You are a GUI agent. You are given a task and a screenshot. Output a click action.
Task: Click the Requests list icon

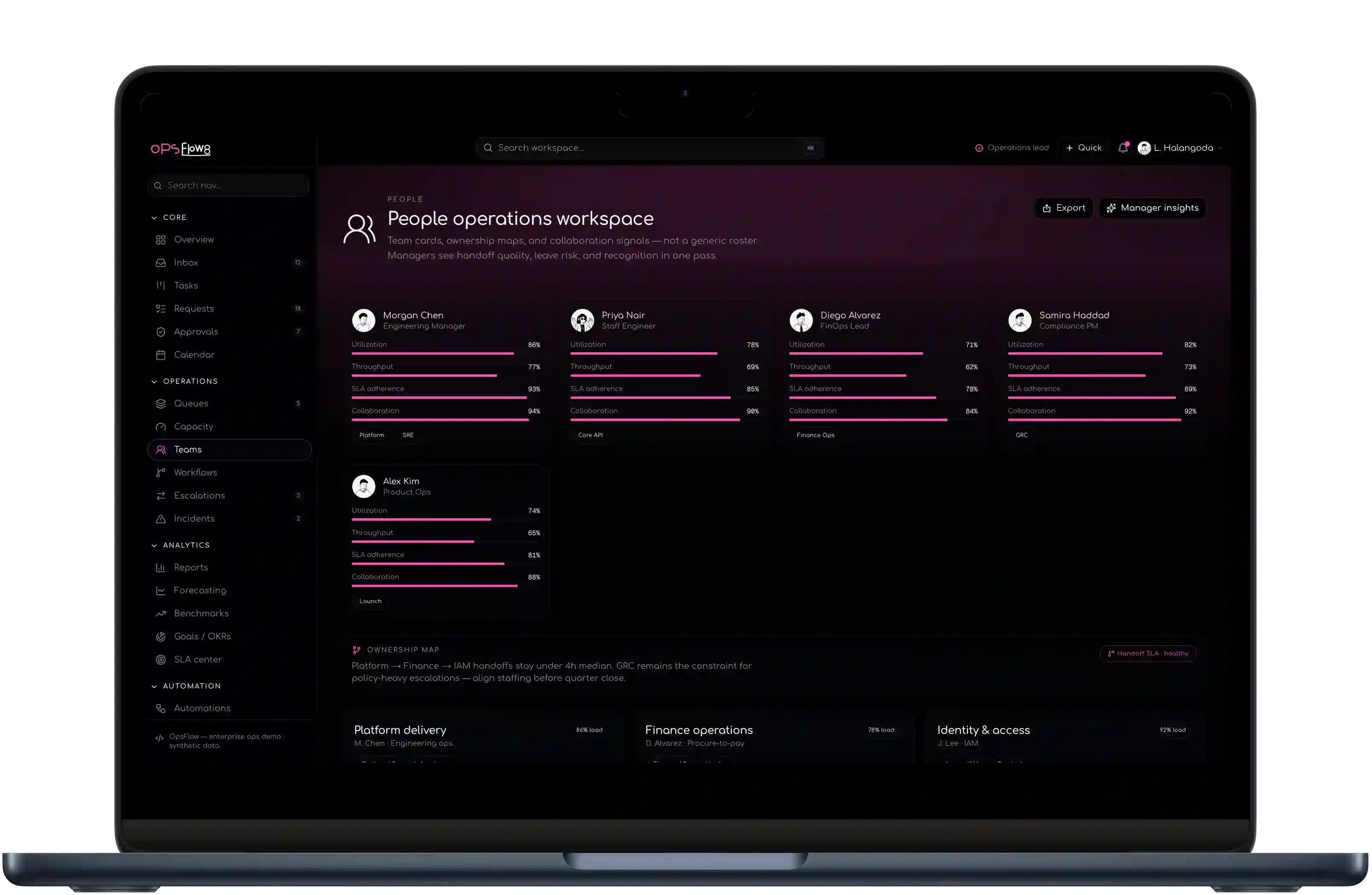(x=161, y=309)
